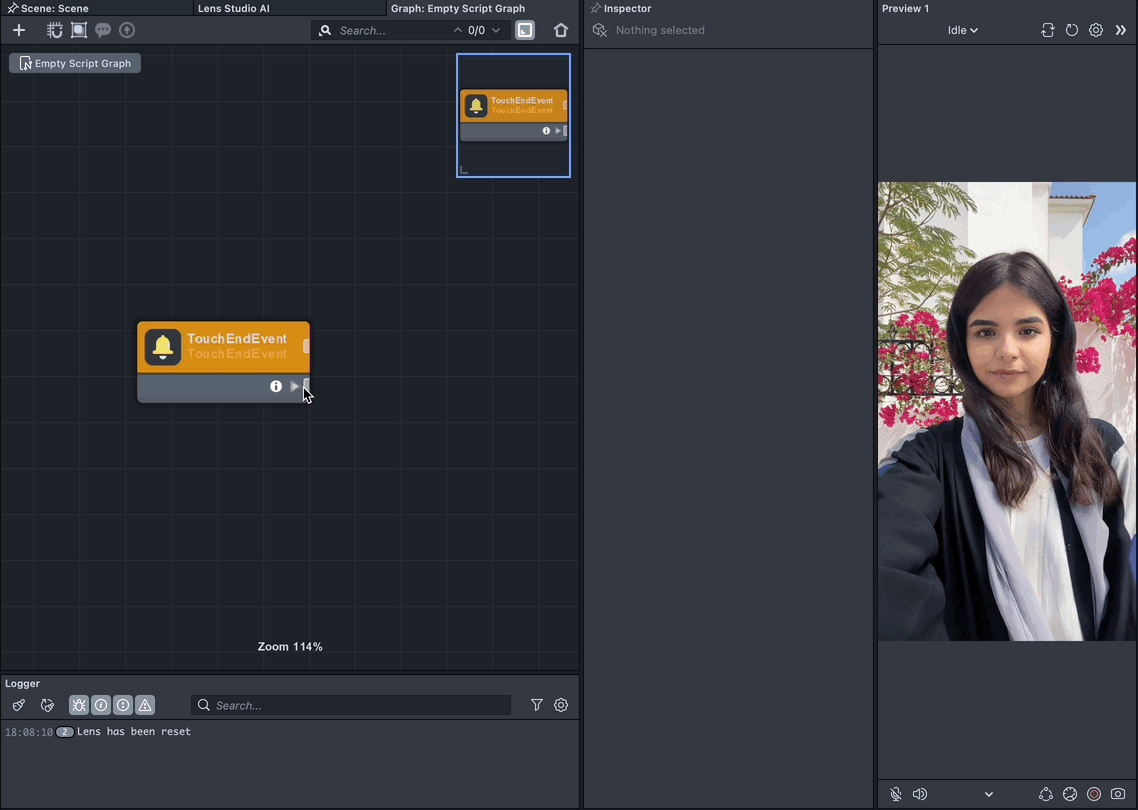Switch to the Scene: Scene tab
This screenshot has width=1138, height=810.
click(x=54, y=8)
